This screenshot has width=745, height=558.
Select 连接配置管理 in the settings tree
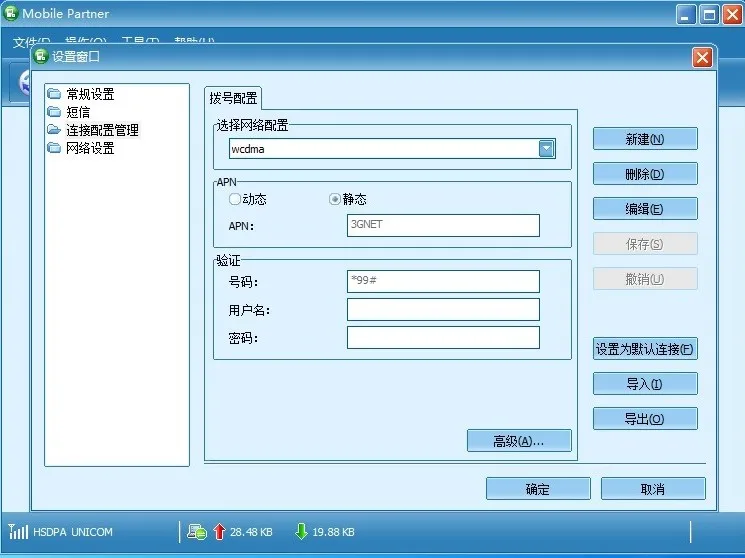coord(102,130)
